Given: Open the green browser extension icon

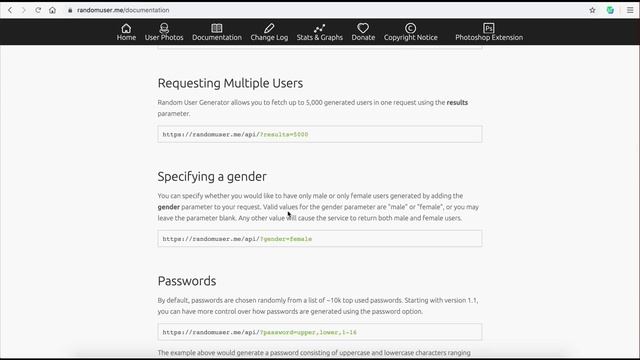Looking at the screenshot, I should coord(610,10).
